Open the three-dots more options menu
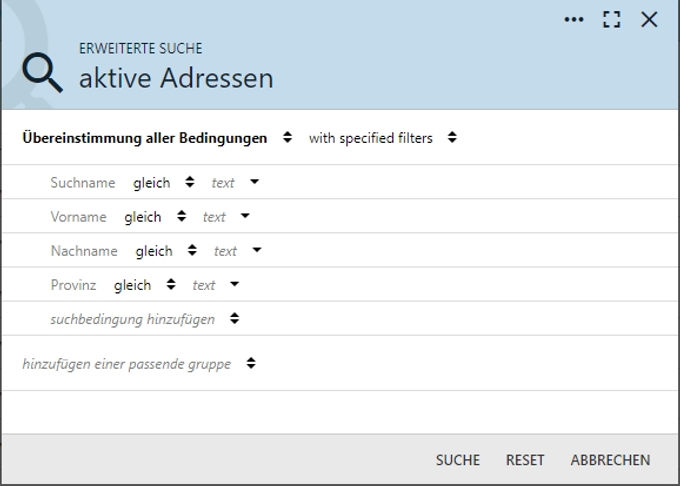 pyautogui.click(x=574, y=19)
